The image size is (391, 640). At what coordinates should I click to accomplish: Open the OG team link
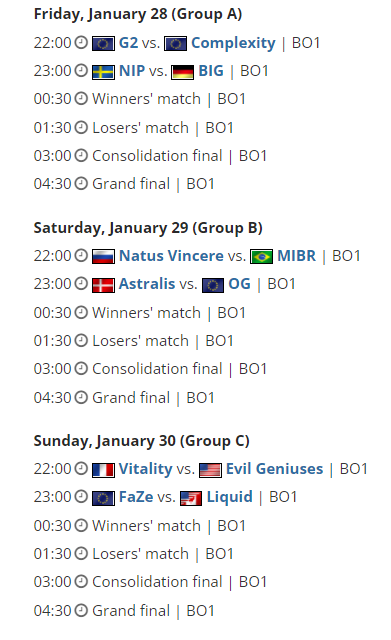(x=239, y=284)
